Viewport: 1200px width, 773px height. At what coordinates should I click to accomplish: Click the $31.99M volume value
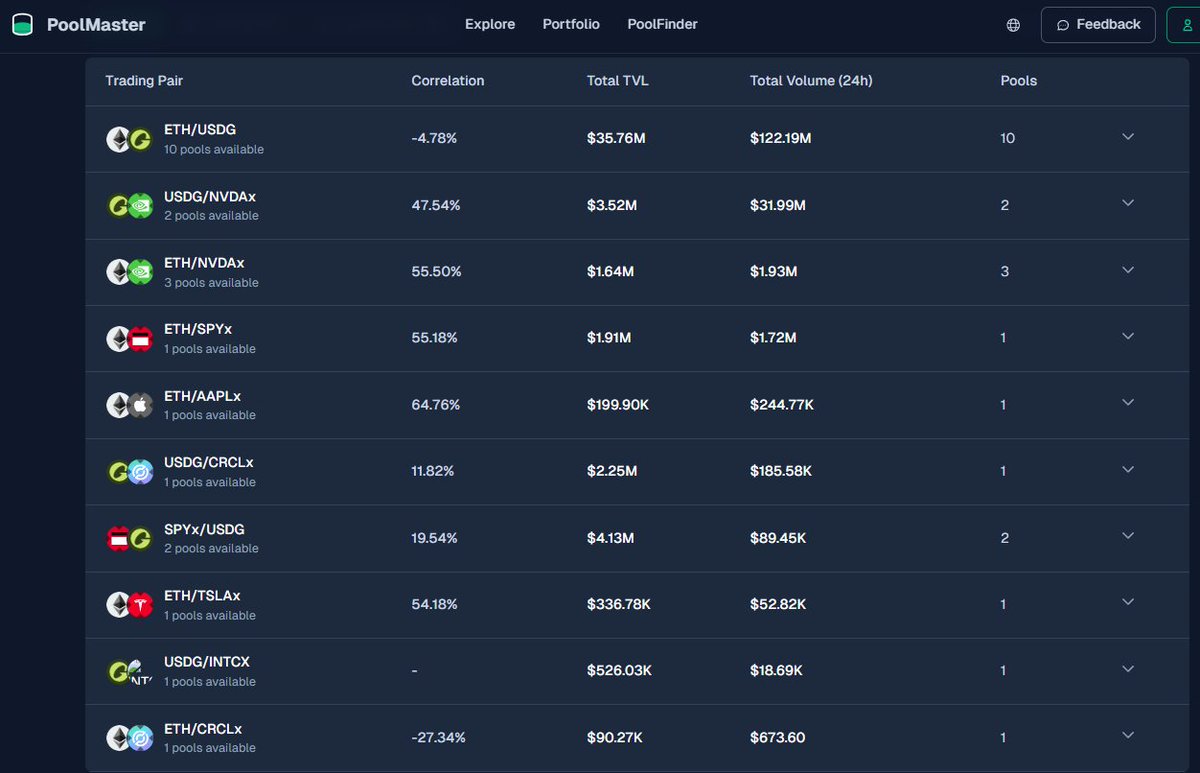click(778, 205)
